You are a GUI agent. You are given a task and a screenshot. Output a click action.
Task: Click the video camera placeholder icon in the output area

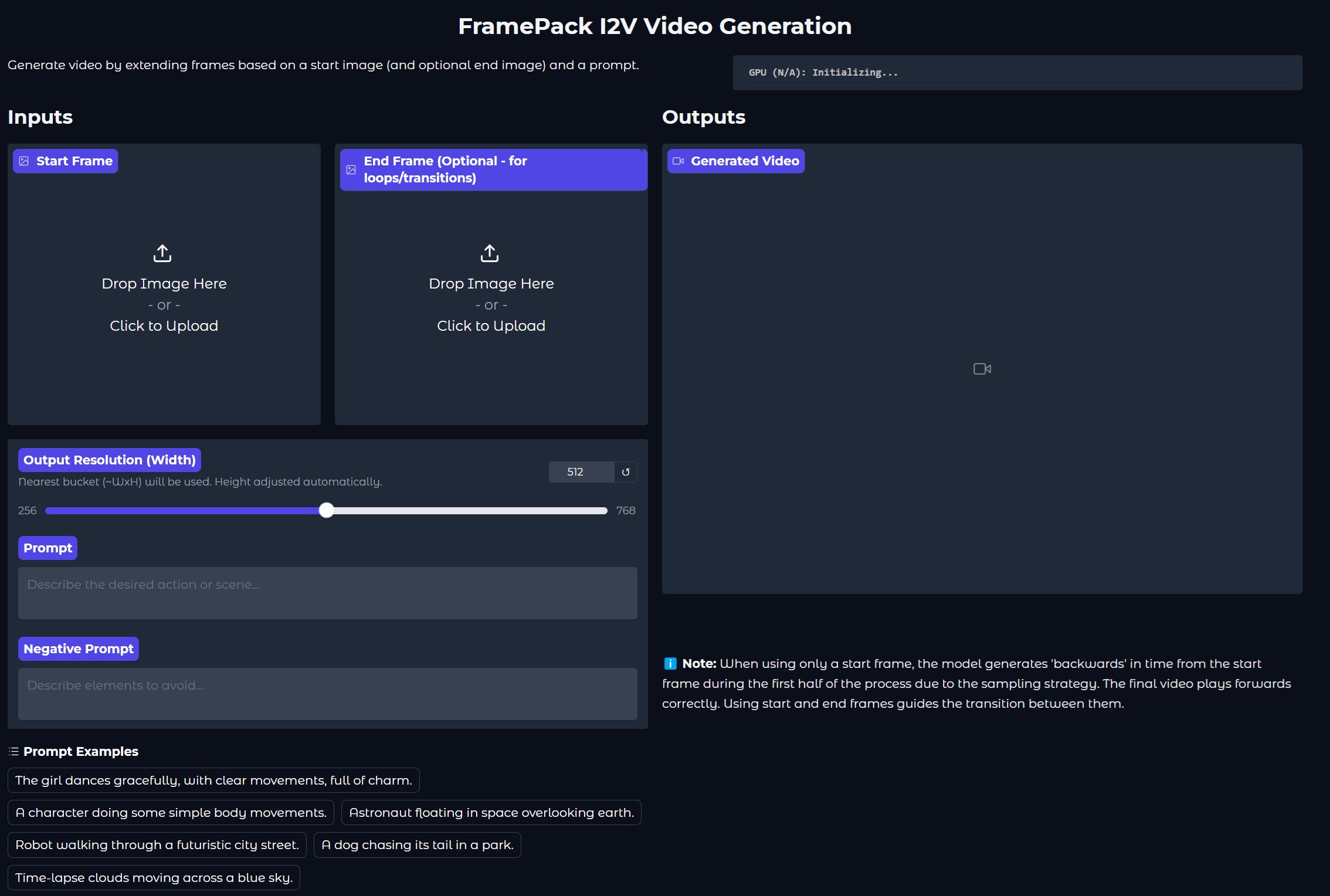pos(982,369)
